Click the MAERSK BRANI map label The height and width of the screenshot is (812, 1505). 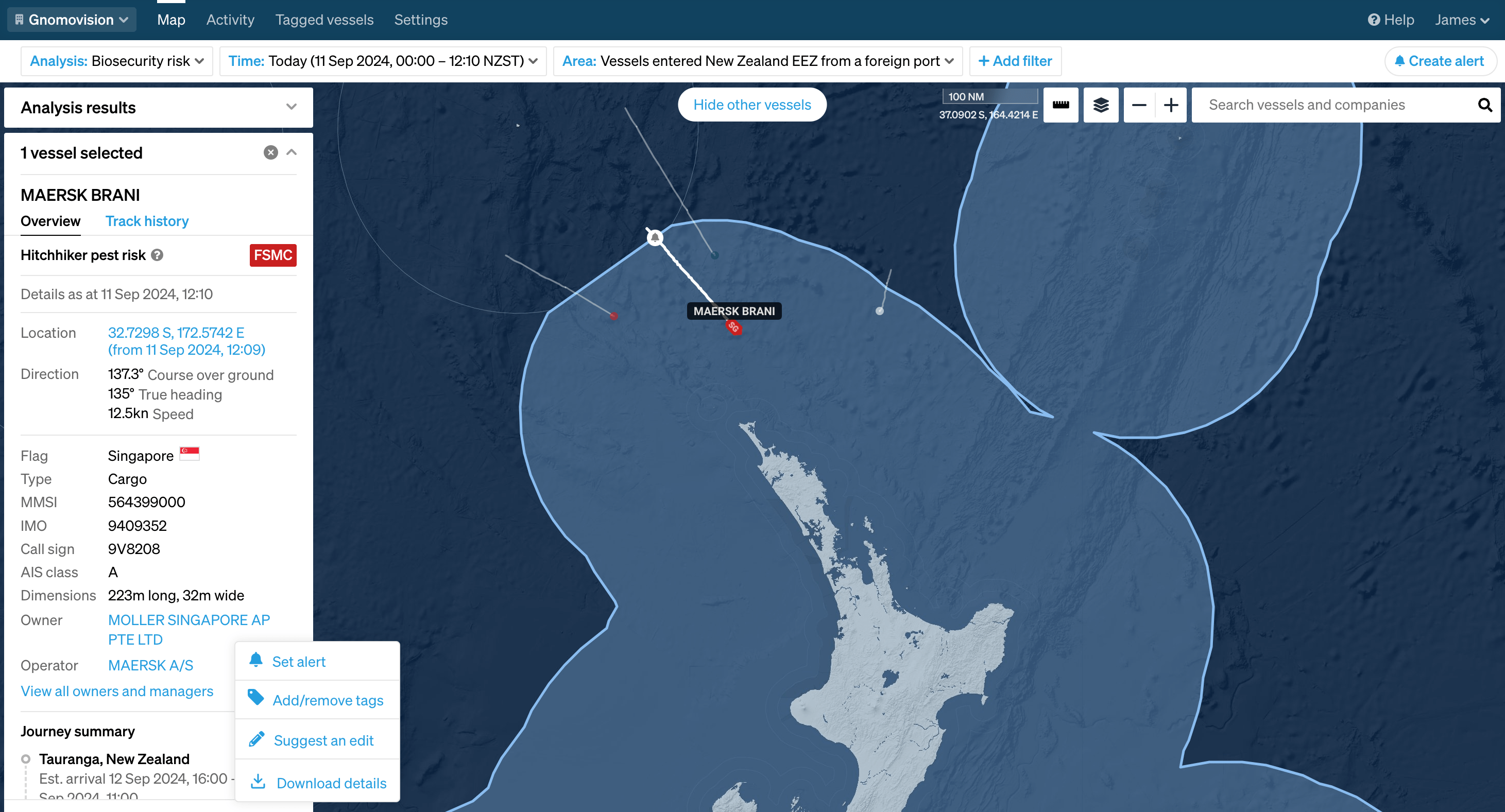click(x=734, y=311)
